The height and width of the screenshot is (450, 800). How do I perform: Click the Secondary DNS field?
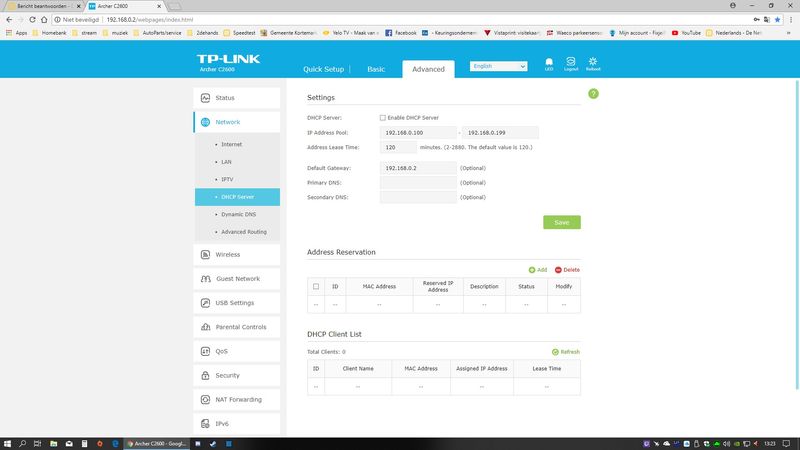(x=418, y=197)
